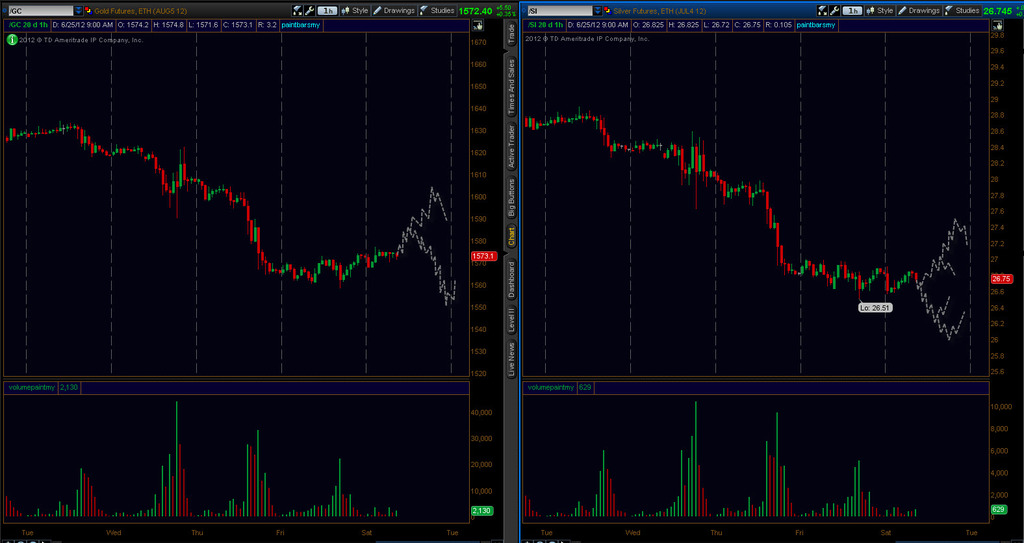Switch to Big Buttons side tab

(511, 197)
